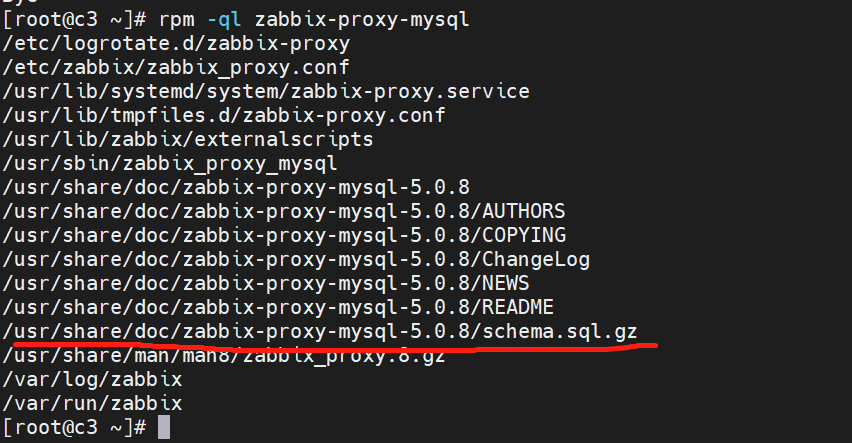This screenshot has height=443, width=852.
Task: Click the COPYING file path line
Action: (x=284, y=235)
